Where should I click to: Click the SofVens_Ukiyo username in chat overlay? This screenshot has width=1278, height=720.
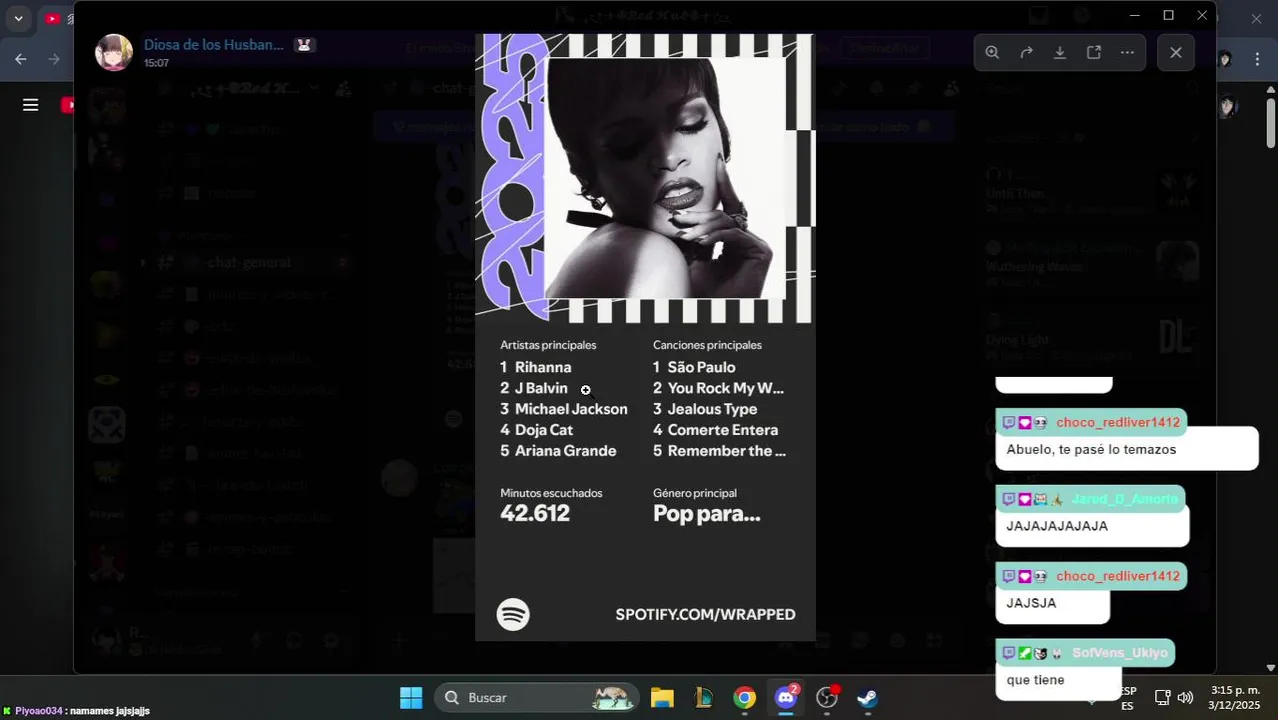[x=1119, y=653]
